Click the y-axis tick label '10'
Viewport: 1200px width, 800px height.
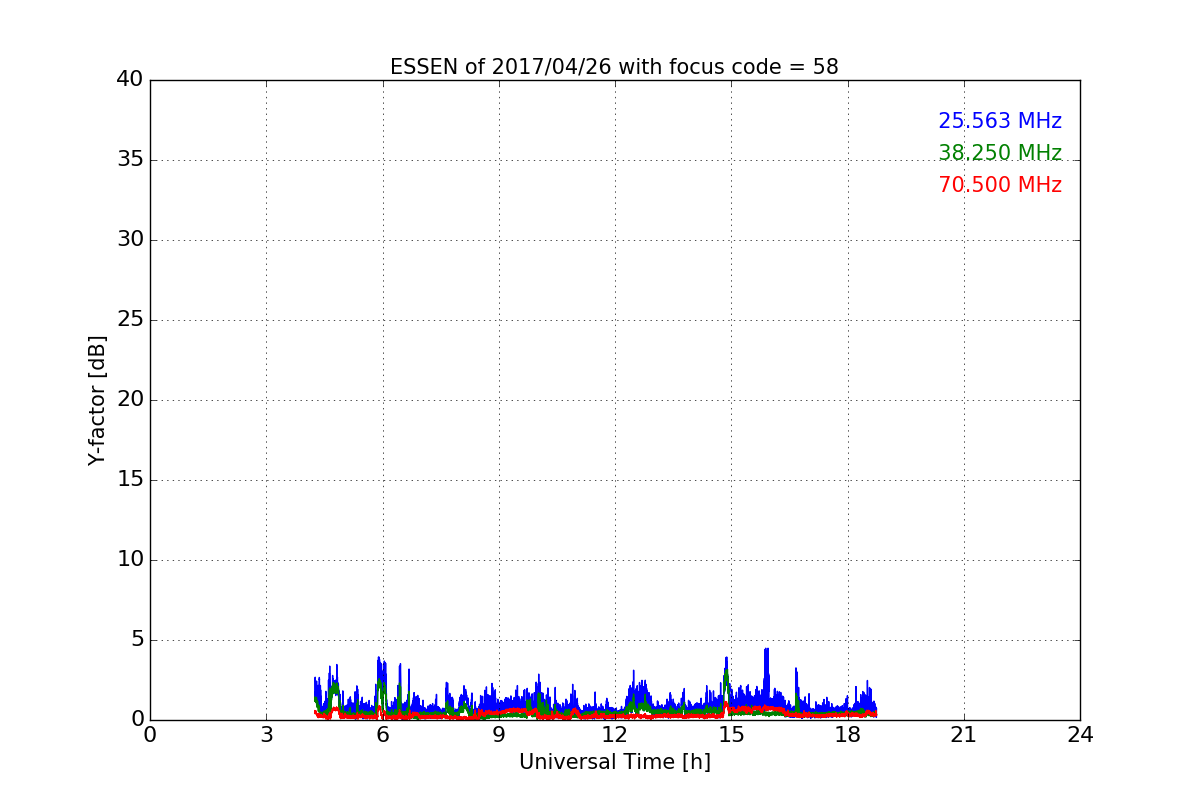click(130, 560)
